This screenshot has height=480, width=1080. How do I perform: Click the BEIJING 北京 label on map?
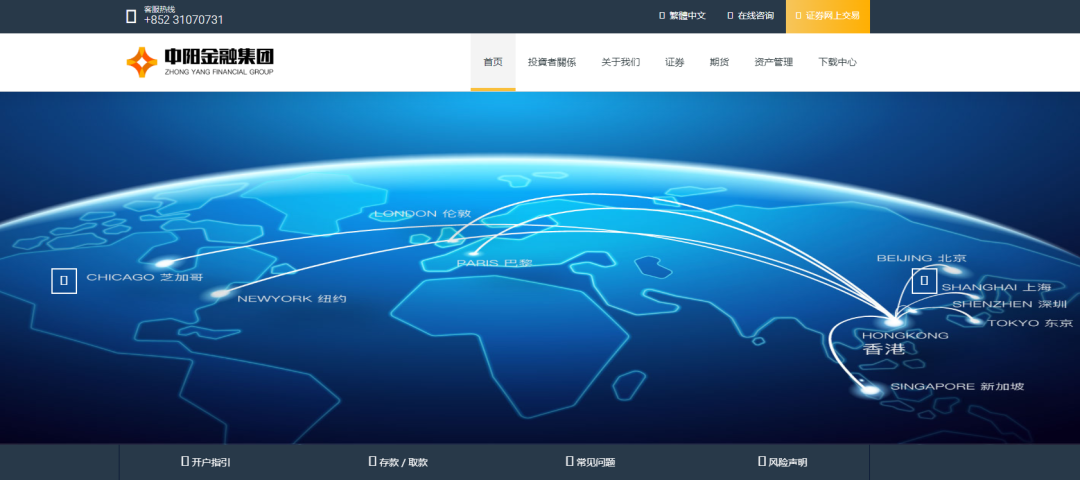pyautogui.click(x=922, y=258)
